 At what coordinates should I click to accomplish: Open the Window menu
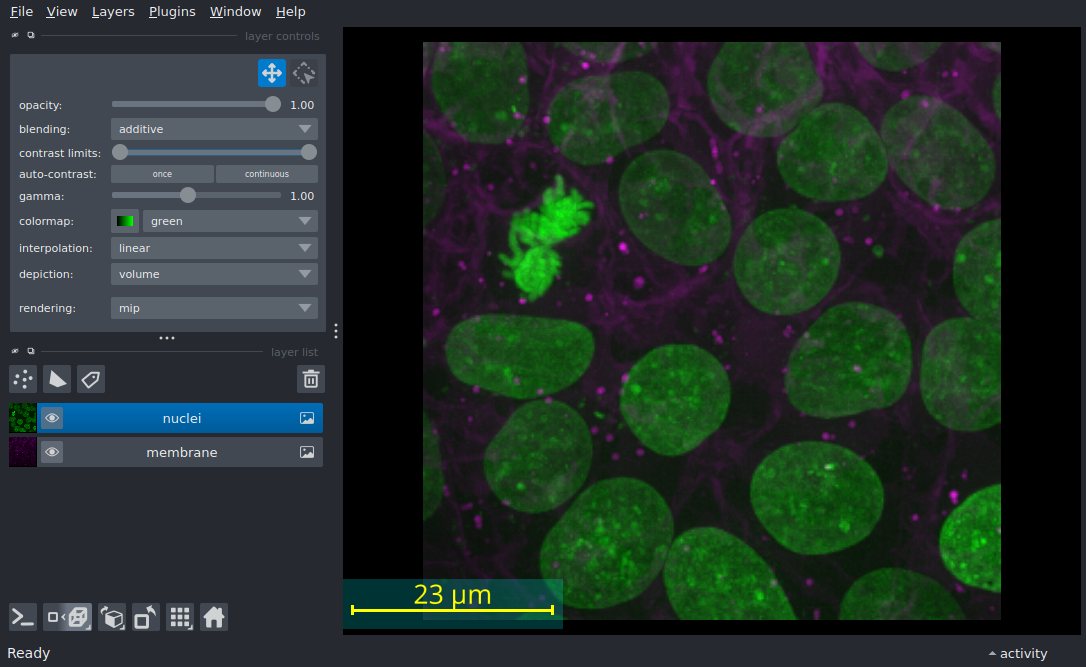coord(235,12)
